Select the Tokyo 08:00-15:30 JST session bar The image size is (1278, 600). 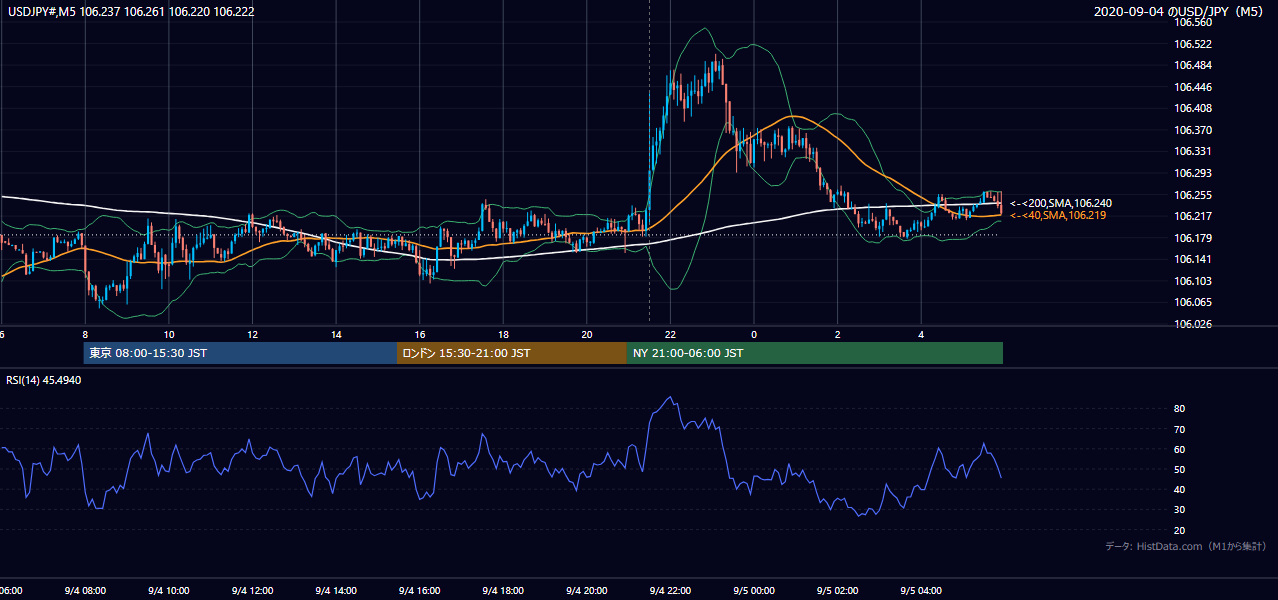tap(241, 353)
